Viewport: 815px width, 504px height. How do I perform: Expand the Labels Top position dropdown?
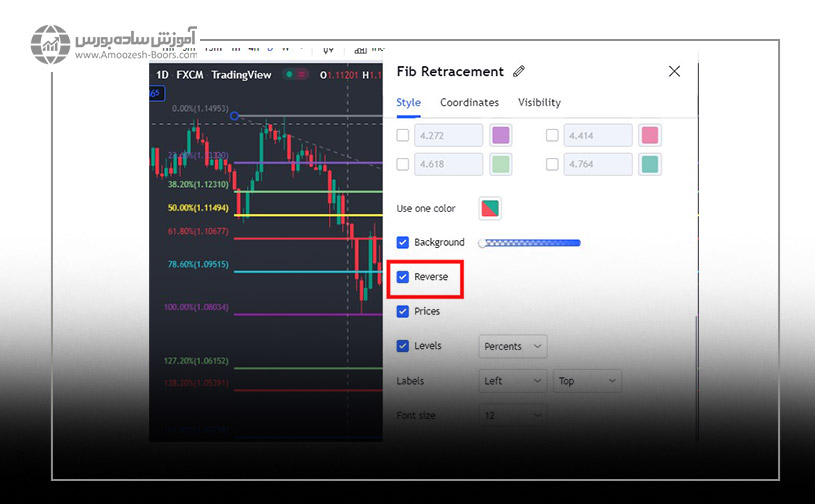pyautogui.click(x=586, y=381)
